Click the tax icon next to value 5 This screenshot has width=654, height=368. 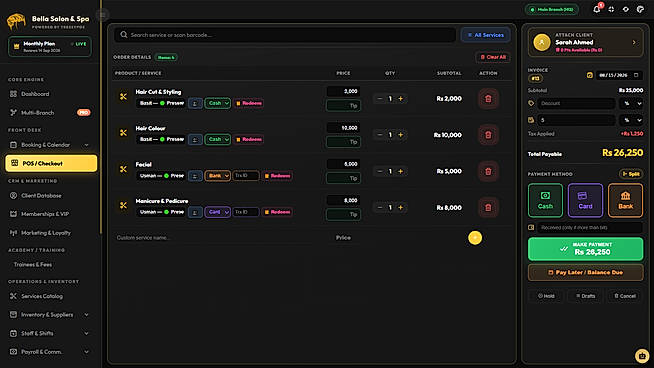[x=531, y=120]
